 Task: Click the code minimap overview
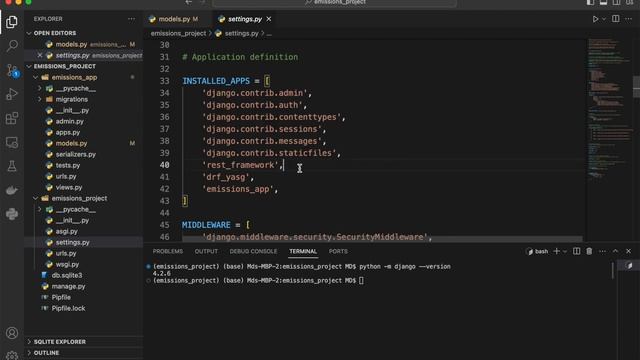pos(609,108)
